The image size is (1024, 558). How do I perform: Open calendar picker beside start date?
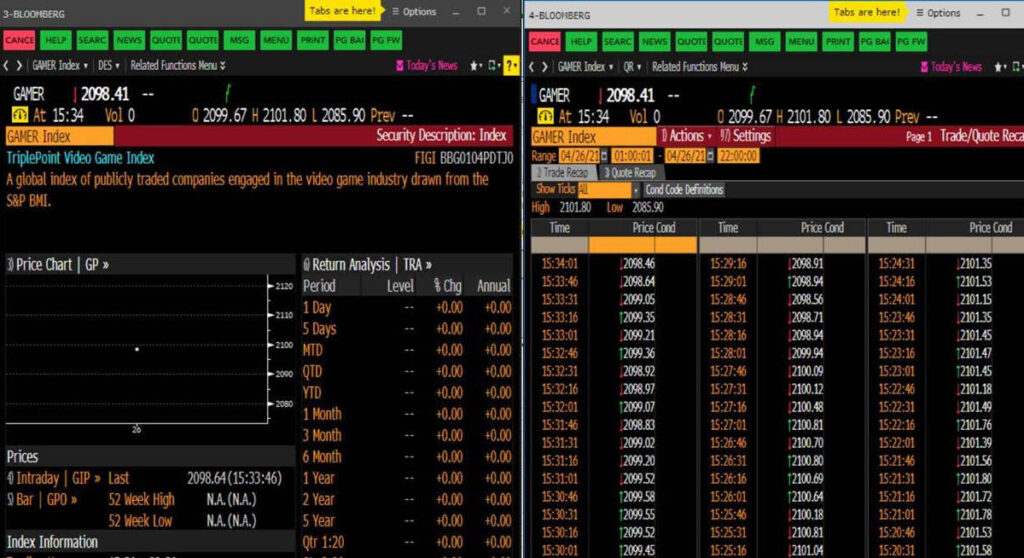click(x=604, y=156)
